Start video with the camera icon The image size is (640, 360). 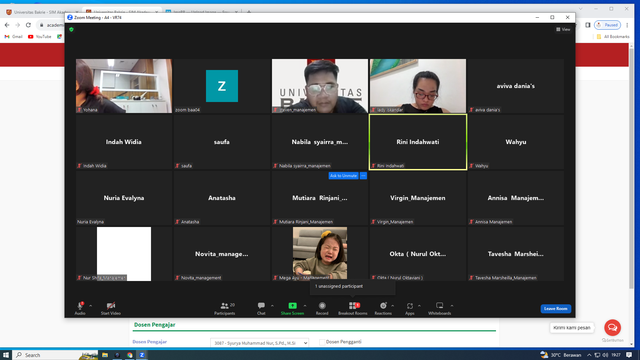click(111, 306)
